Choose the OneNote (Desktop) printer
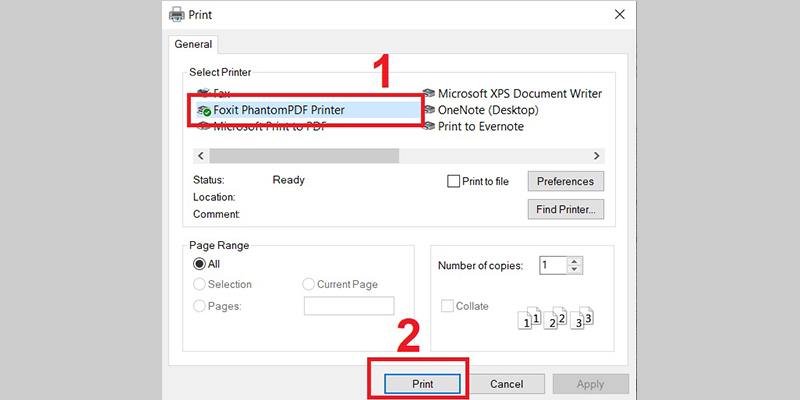The width and height of the screenshot is (800, 400). click(x=487, y=110)
